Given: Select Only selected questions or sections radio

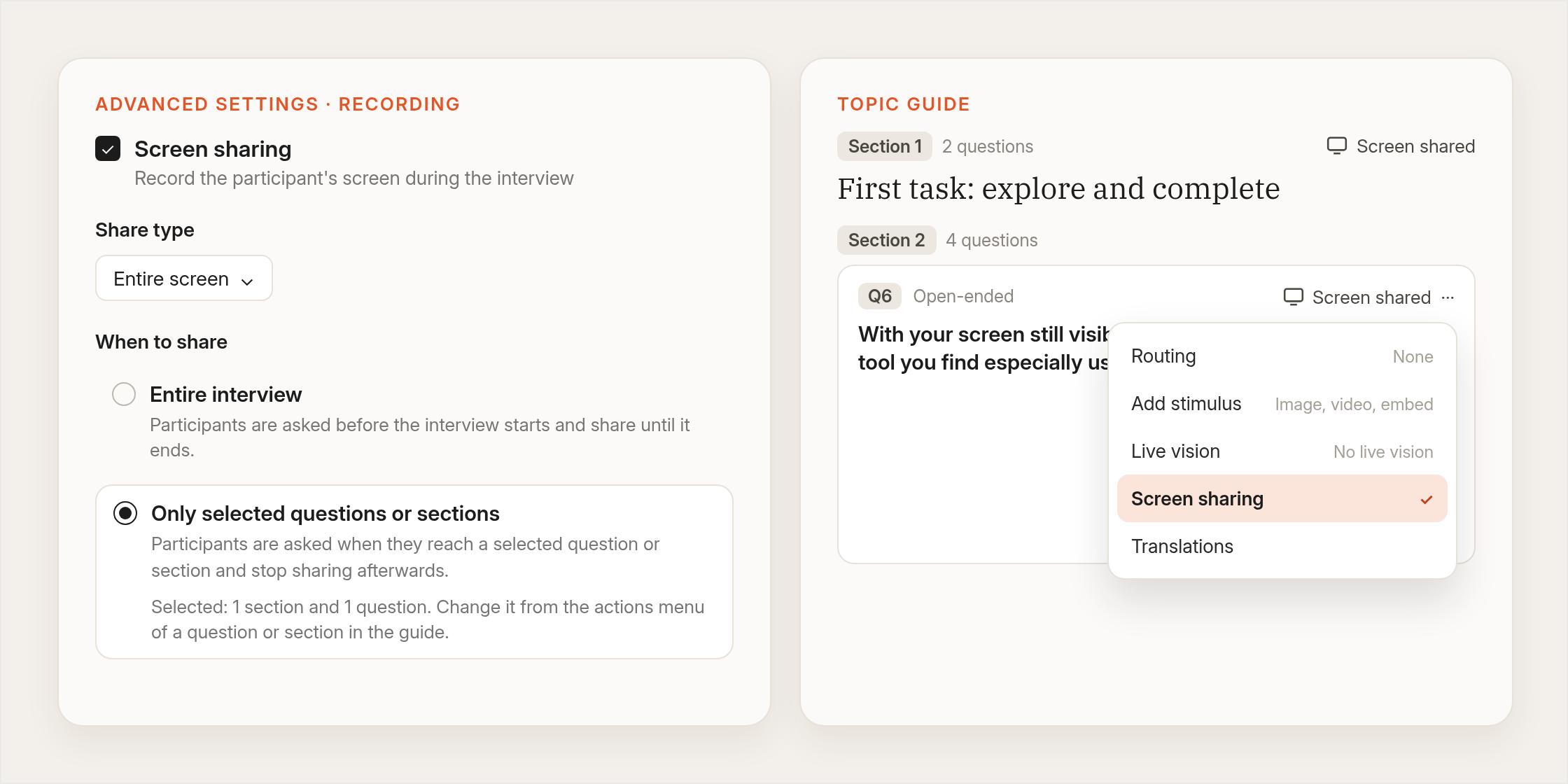Looking at the screenshot, I should (125, 513).
